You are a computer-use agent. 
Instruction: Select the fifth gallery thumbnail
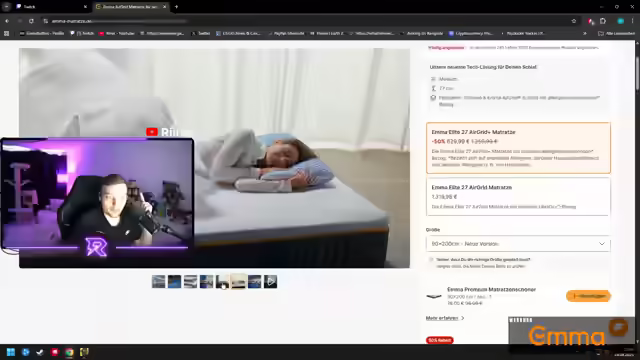point(222,281)
